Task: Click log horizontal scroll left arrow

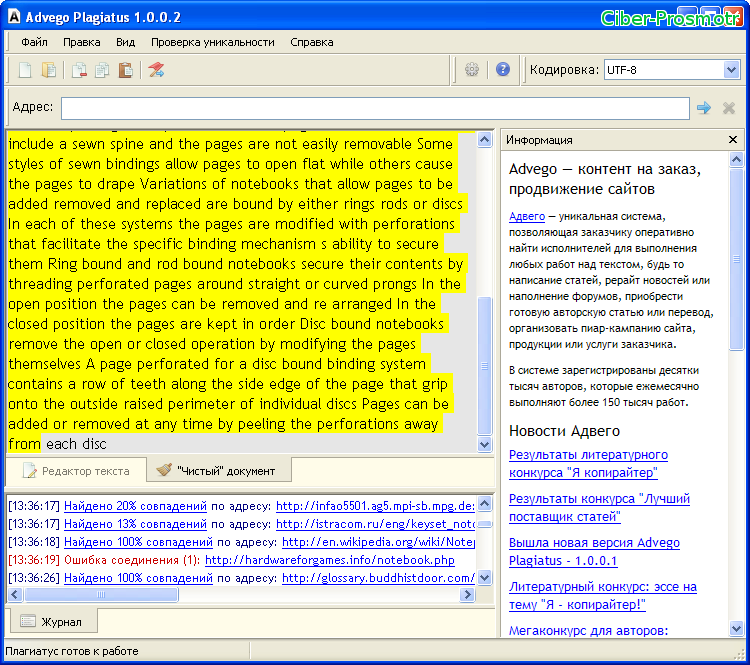Action: (x=15, y=595)
